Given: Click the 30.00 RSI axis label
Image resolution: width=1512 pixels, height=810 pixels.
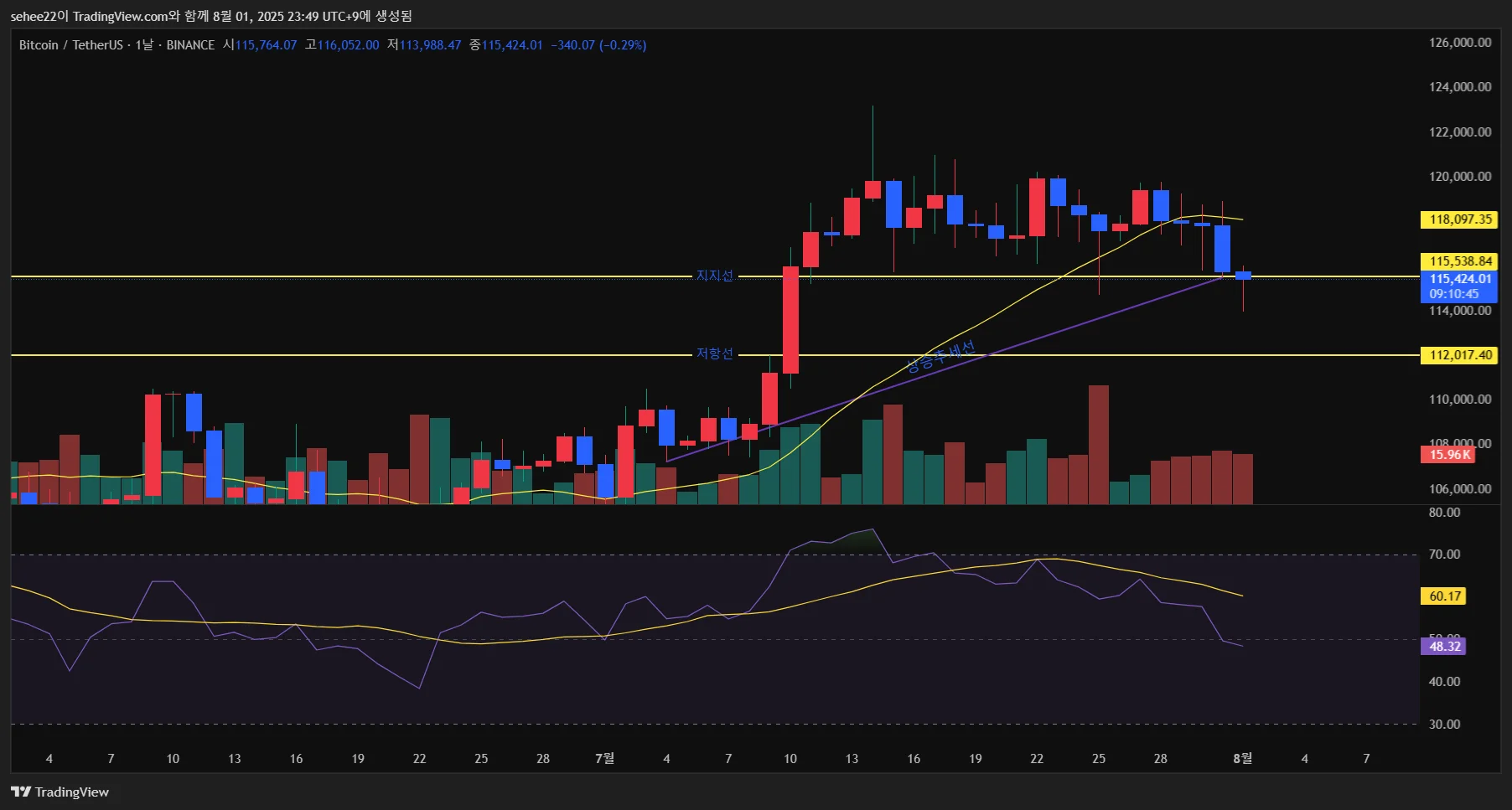Looking at the screenshot, I should coord(1444,725).
